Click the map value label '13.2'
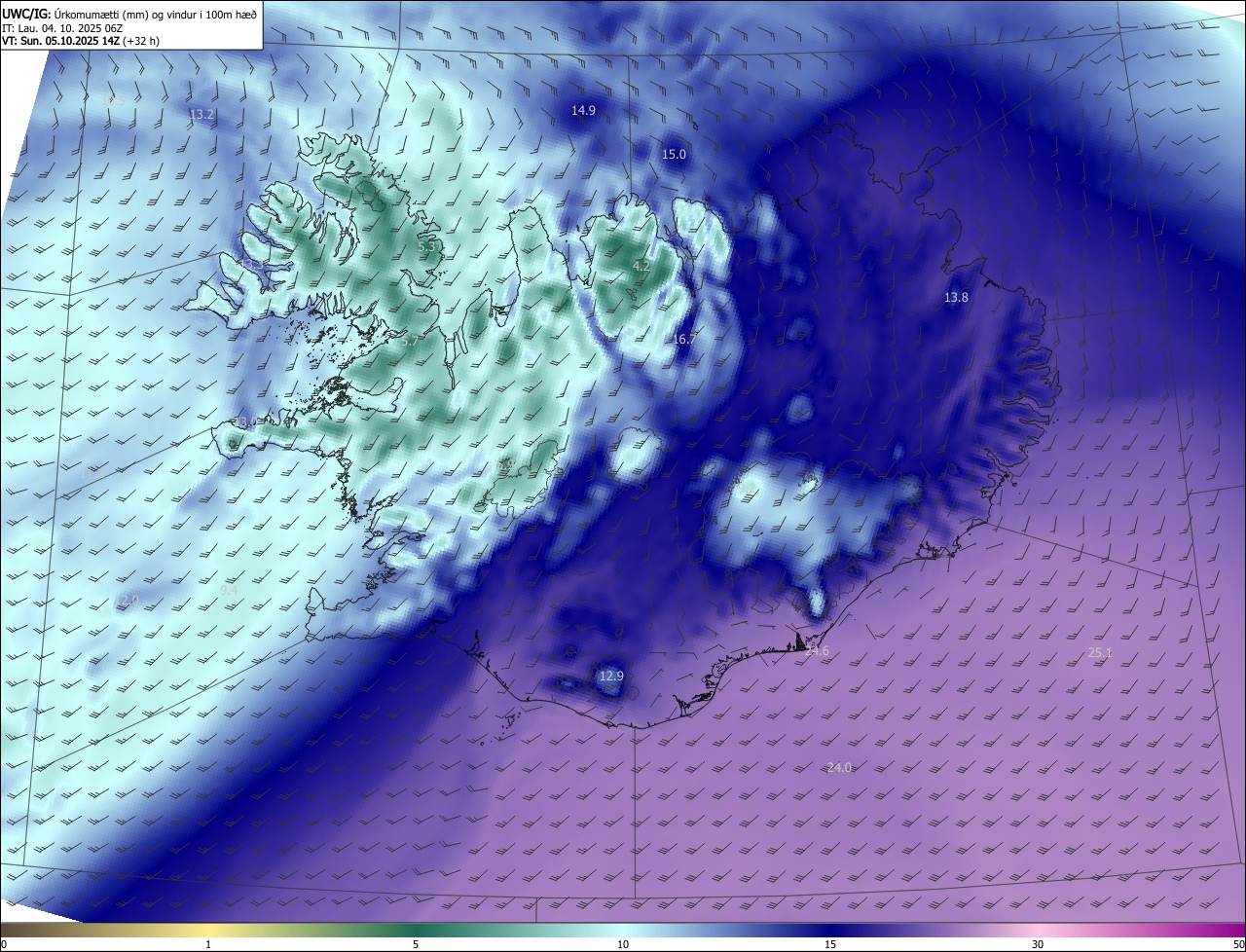1246x952 pixels. click(201, 114)
